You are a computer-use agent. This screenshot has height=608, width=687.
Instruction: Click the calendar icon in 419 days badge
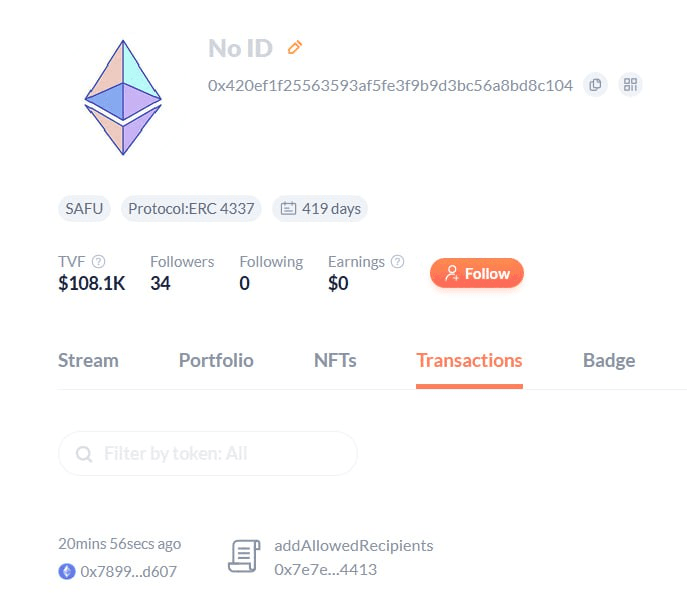(288, 209)
